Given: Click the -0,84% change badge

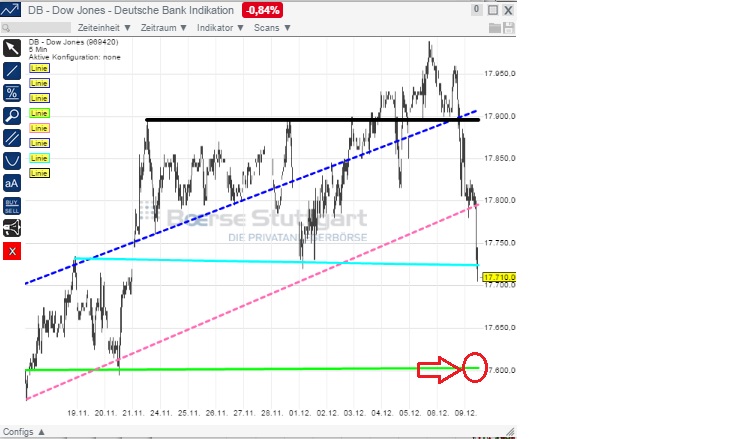Looking at the screenshot, I should (x=262, y=10).
